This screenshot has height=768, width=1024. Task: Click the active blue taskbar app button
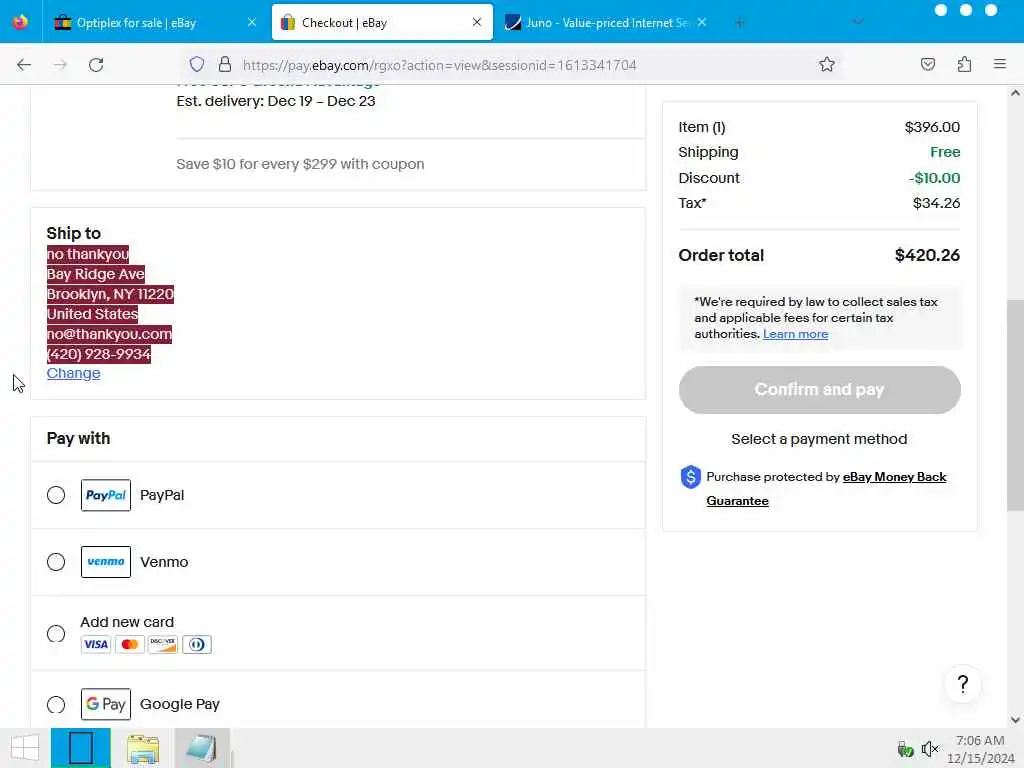[x=81, y=748]
